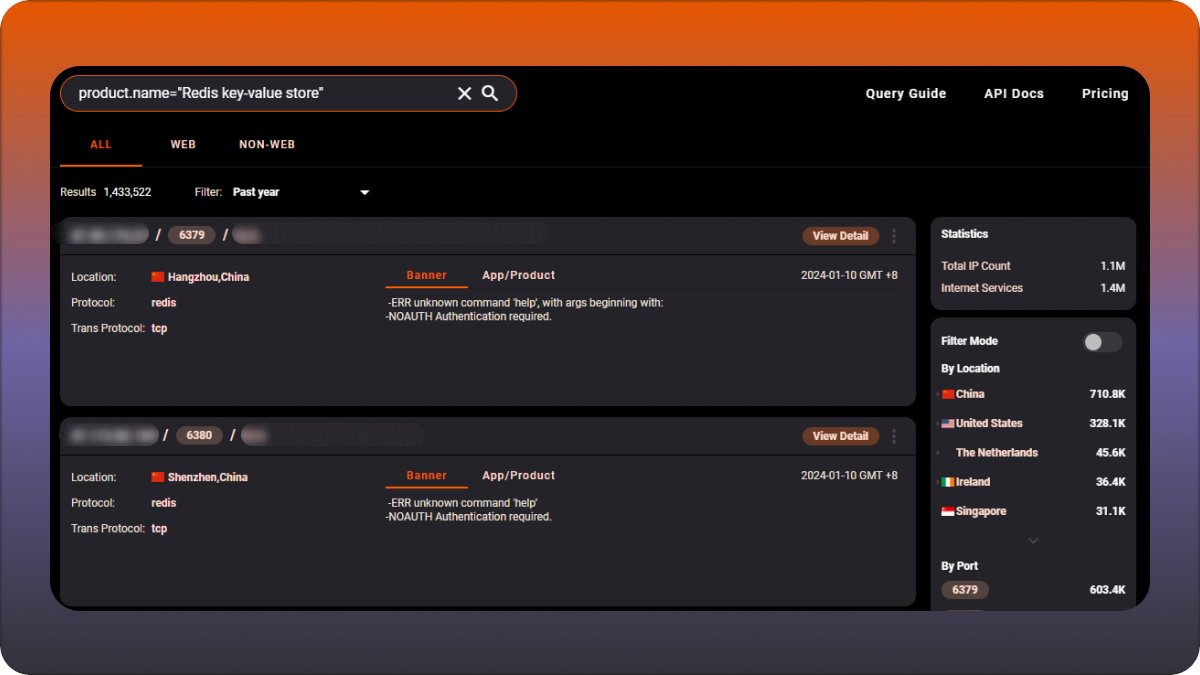Open the Pricing link
Viewport: 1200px width, 675px height.
click(x=1105, y=93)
